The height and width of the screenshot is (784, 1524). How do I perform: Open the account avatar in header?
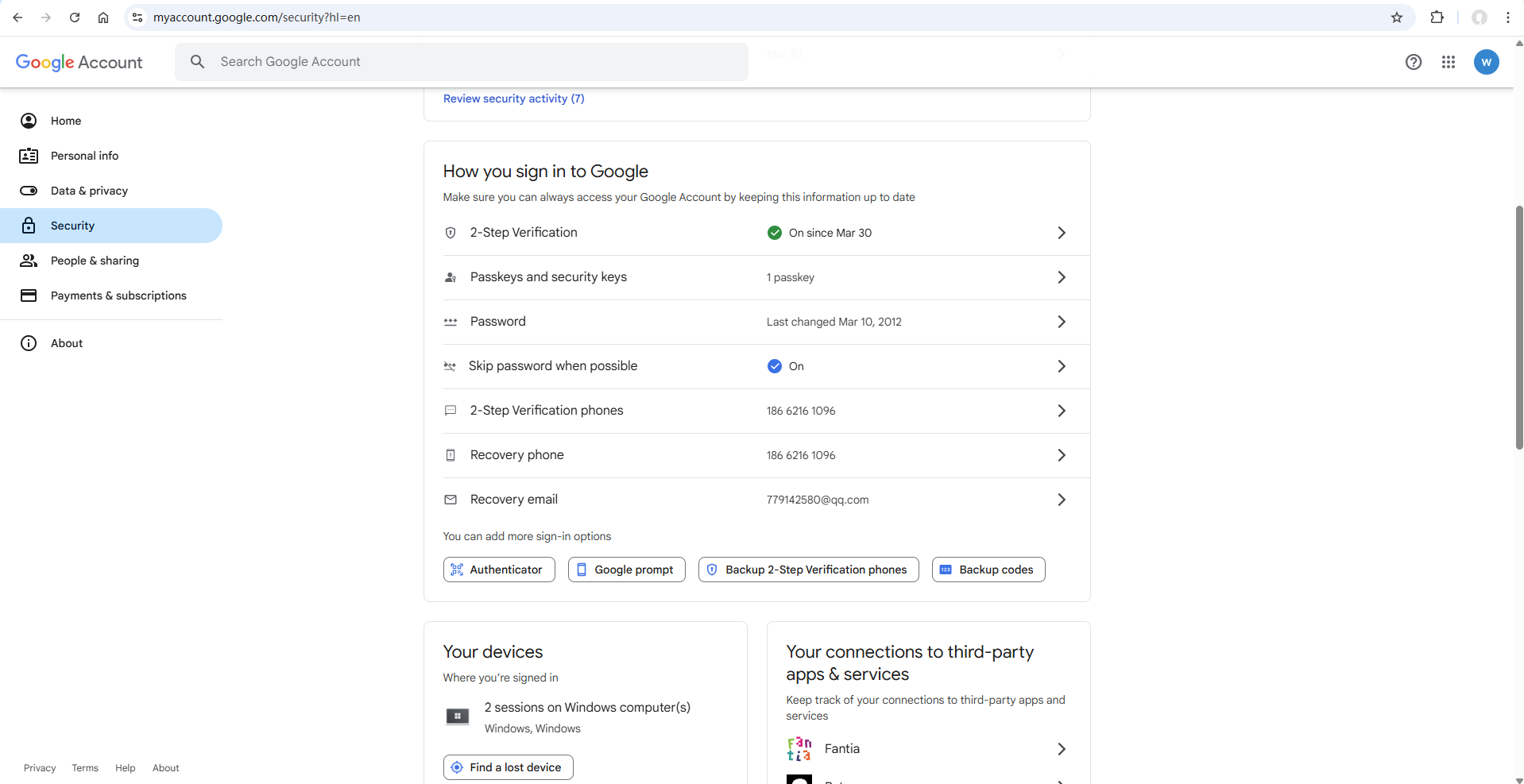click(x=1486, y=62)
